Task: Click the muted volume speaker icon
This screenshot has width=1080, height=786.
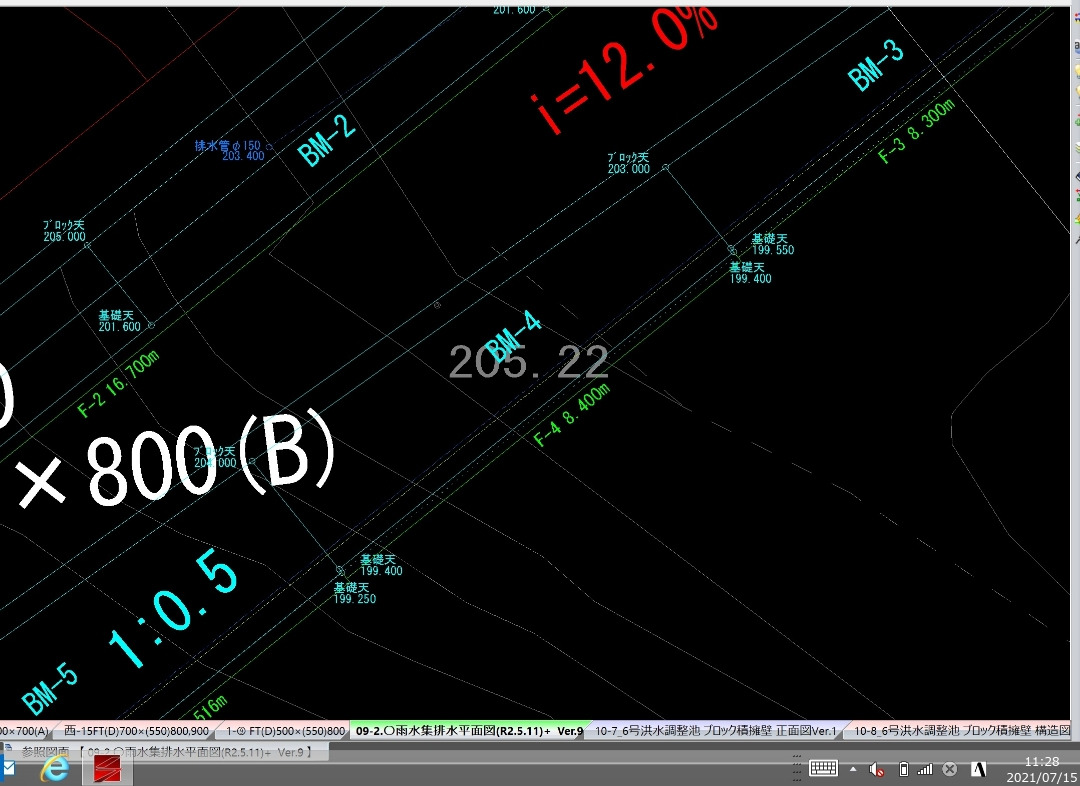Action: (876, 769)
